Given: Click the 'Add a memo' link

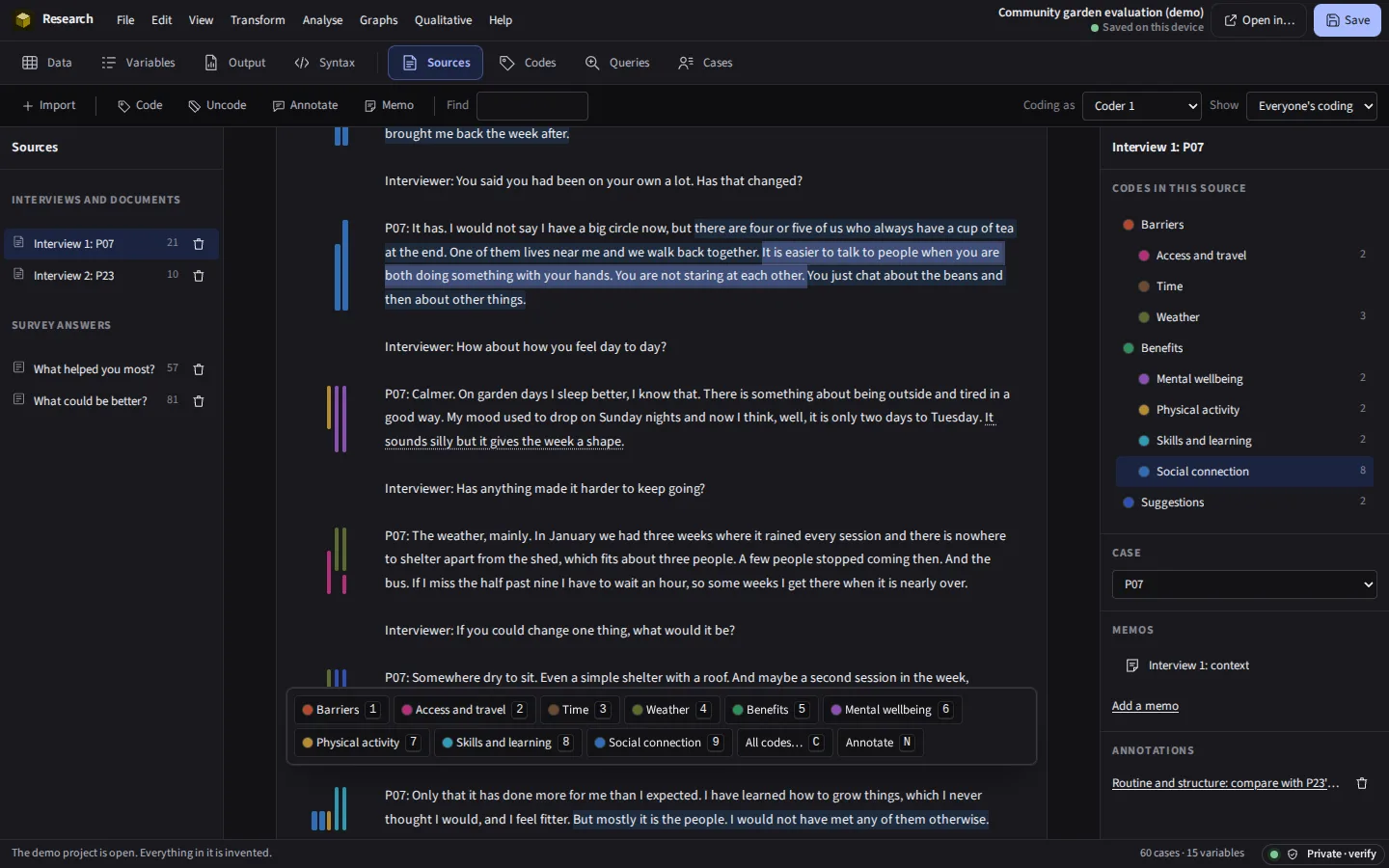Looking at the screenshot, I should [x=1145, y=706].
